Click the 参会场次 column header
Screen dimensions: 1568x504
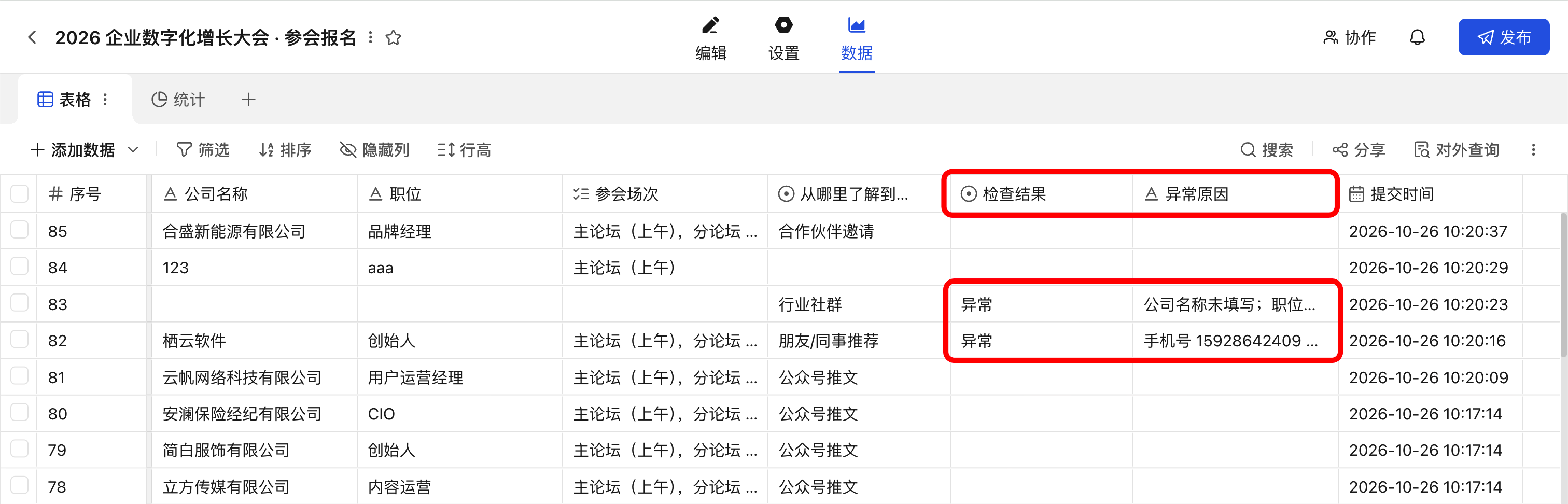pos(665,194)
